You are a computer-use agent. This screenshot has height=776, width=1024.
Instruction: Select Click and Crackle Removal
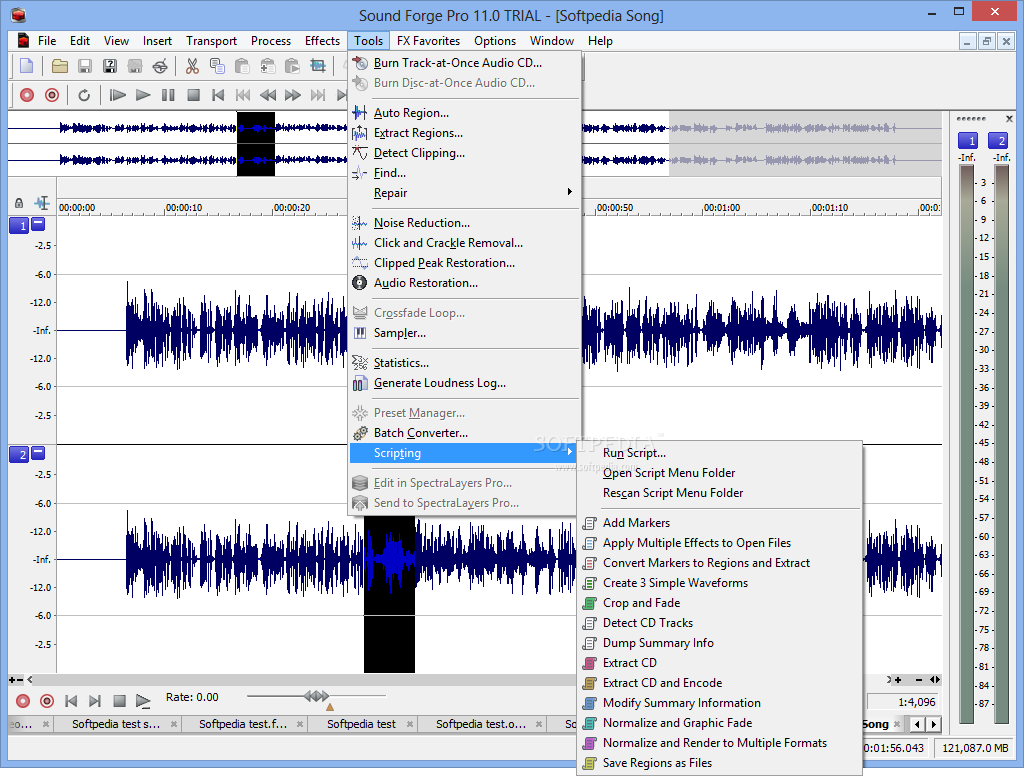[x=465, y=243]
